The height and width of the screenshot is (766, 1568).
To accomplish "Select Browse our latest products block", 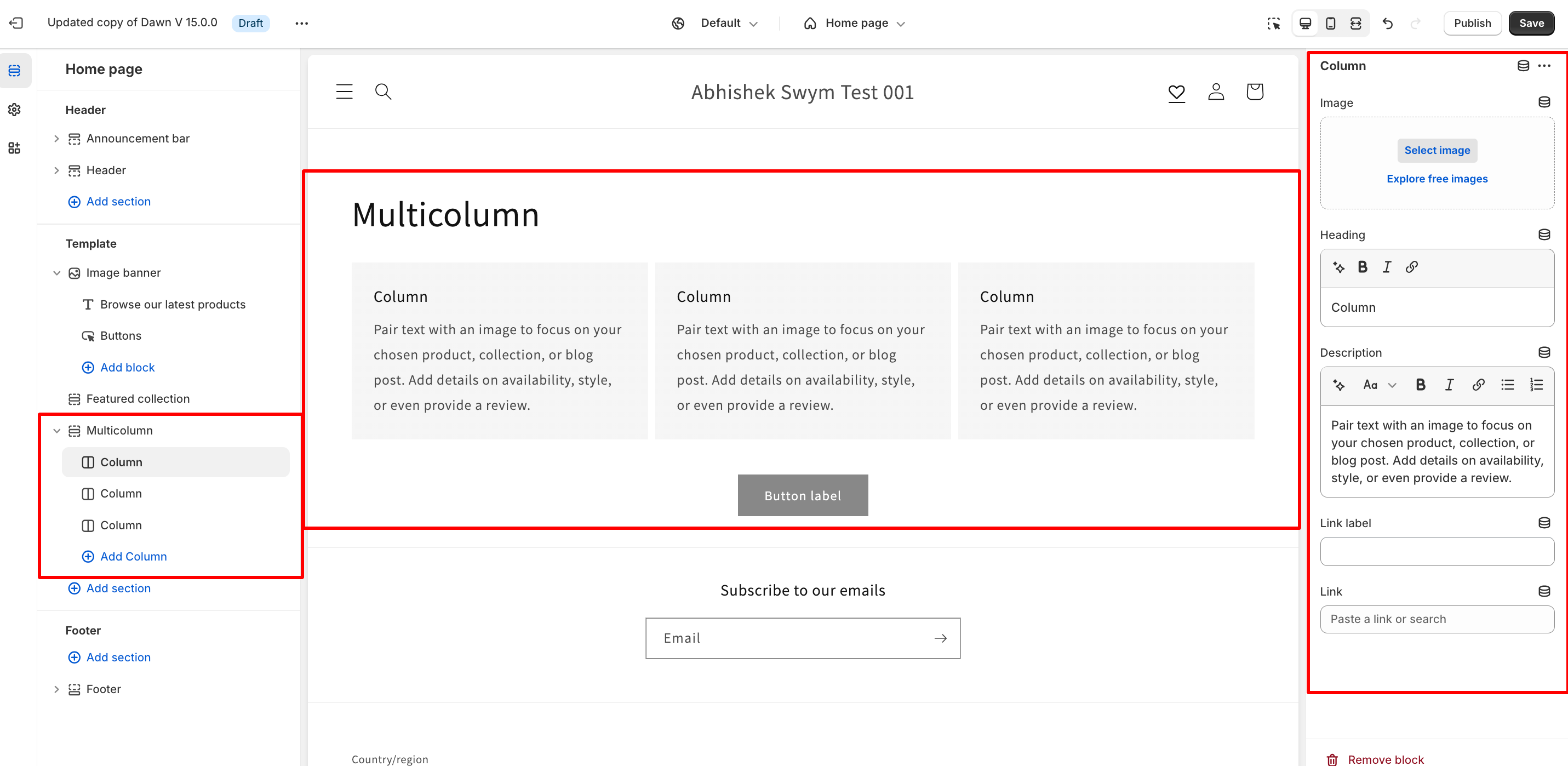I will click(172, 305).
